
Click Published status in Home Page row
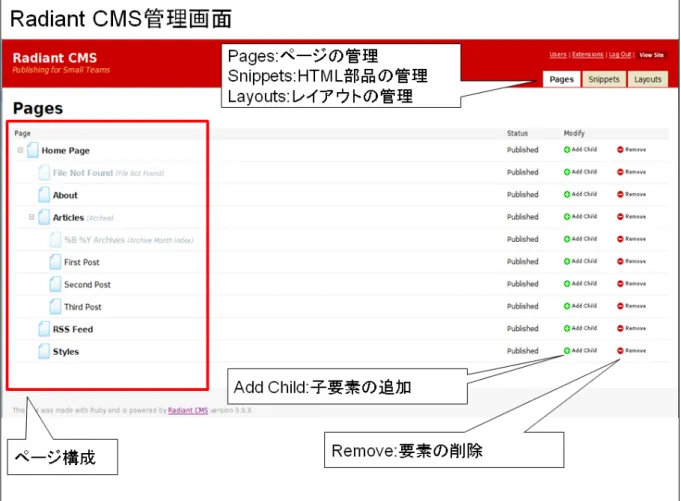click(x=522, y=150)
